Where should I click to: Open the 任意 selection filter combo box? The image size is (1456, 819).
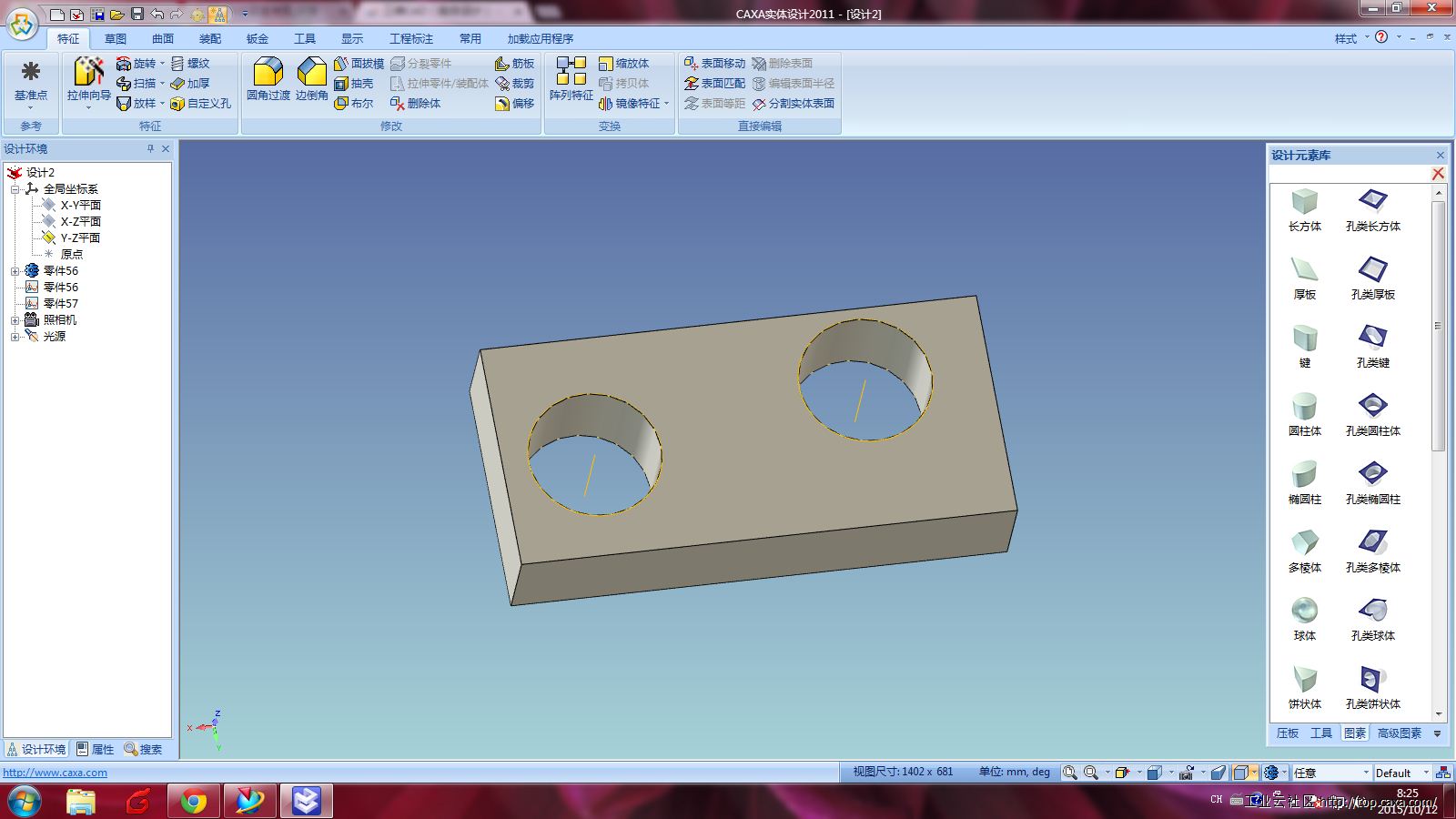[1331, 773]
